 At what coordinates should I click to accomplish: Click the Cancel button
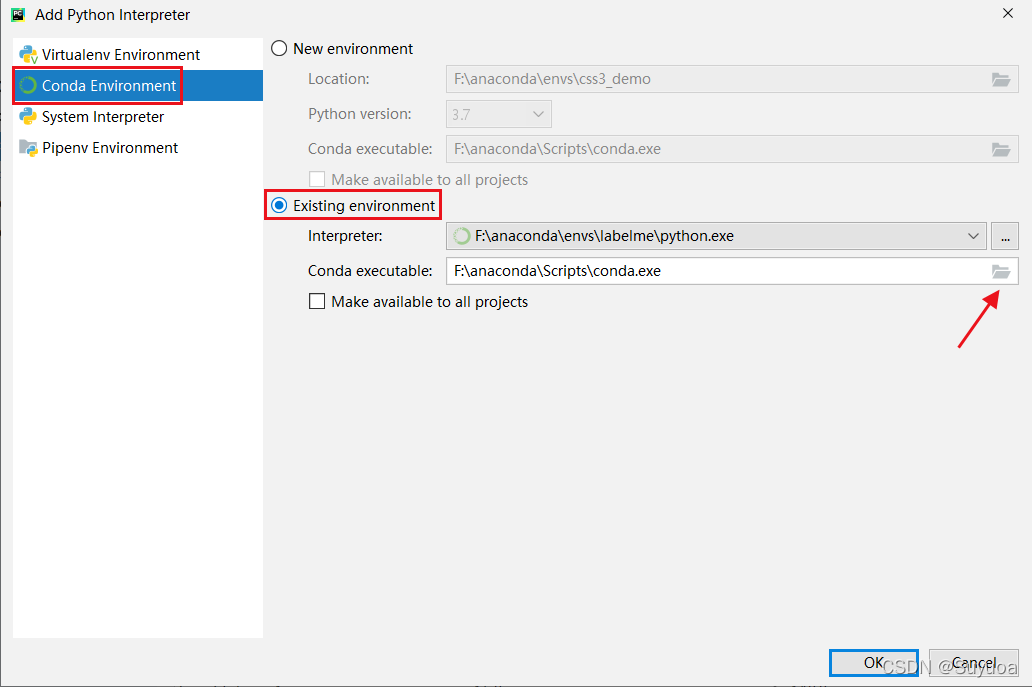click(x=972, y=662)
